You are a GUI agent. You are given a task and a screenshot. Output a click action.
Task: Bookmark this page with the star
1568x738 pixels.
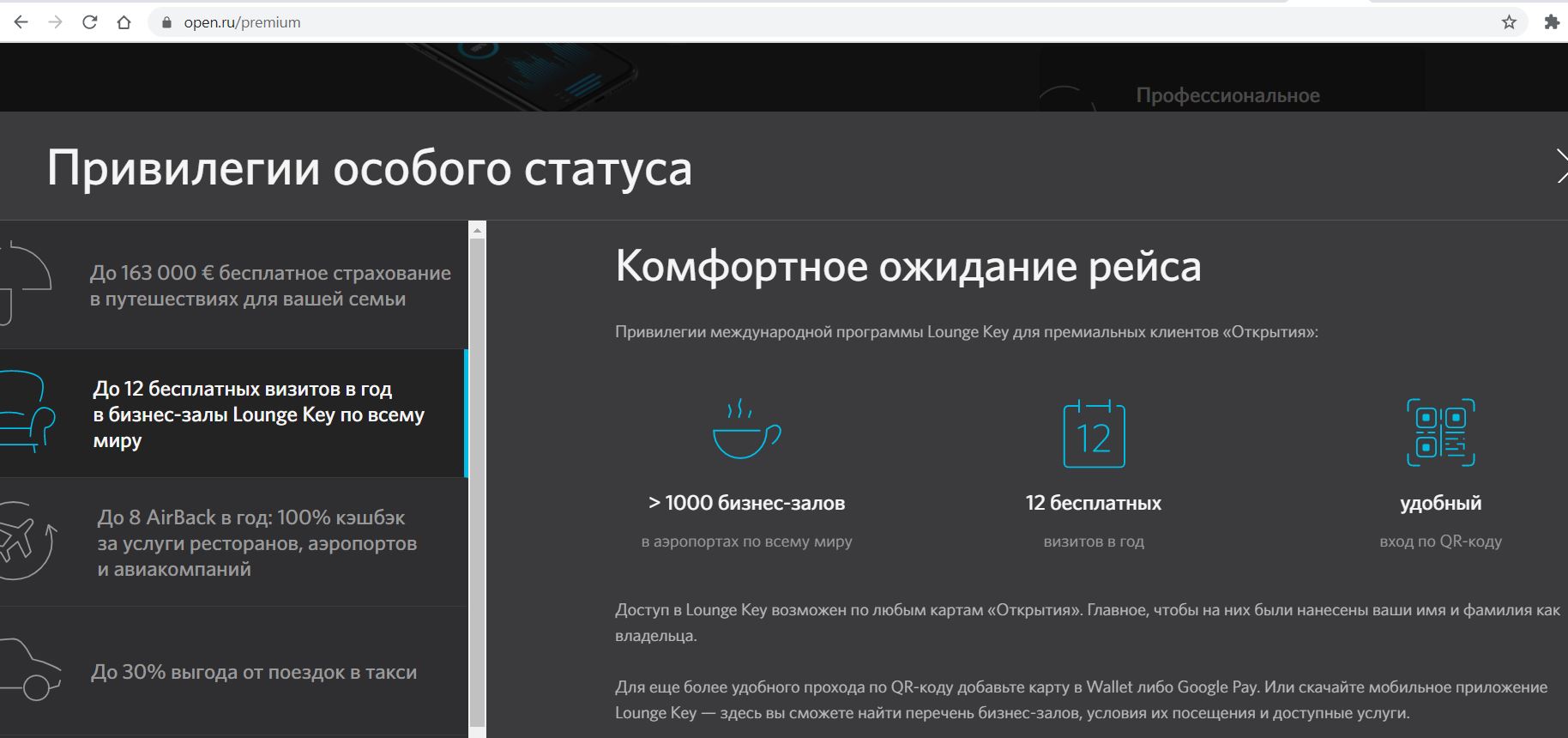tap(1510, 22)
